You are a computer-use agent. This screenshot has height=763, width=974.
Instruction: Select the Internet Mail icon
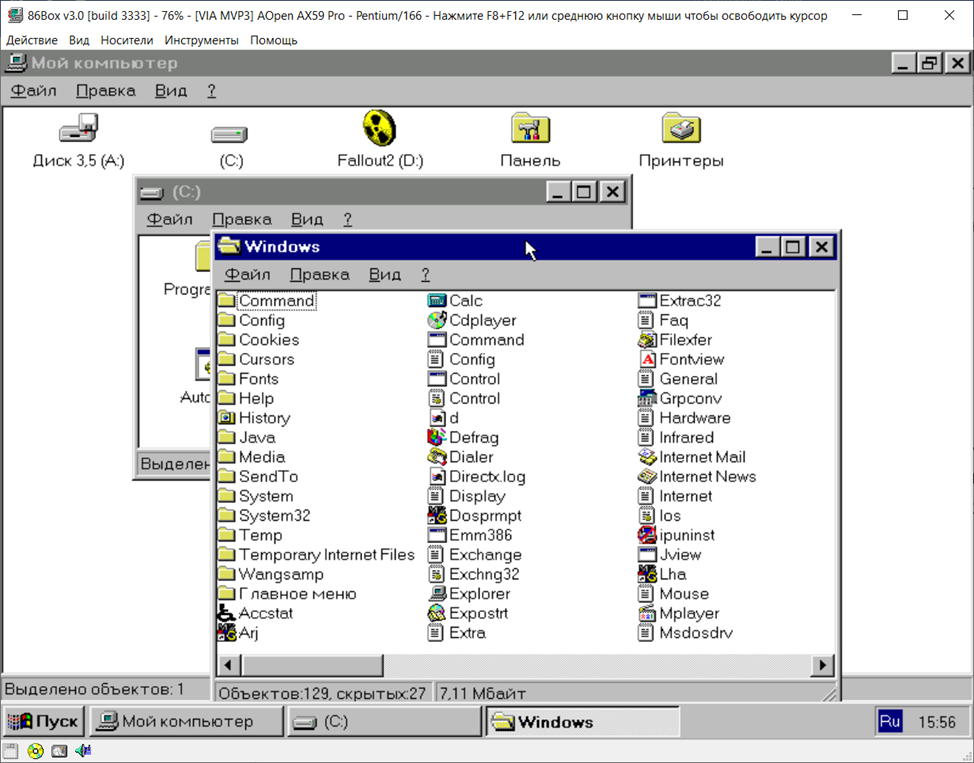coord(647,457)
